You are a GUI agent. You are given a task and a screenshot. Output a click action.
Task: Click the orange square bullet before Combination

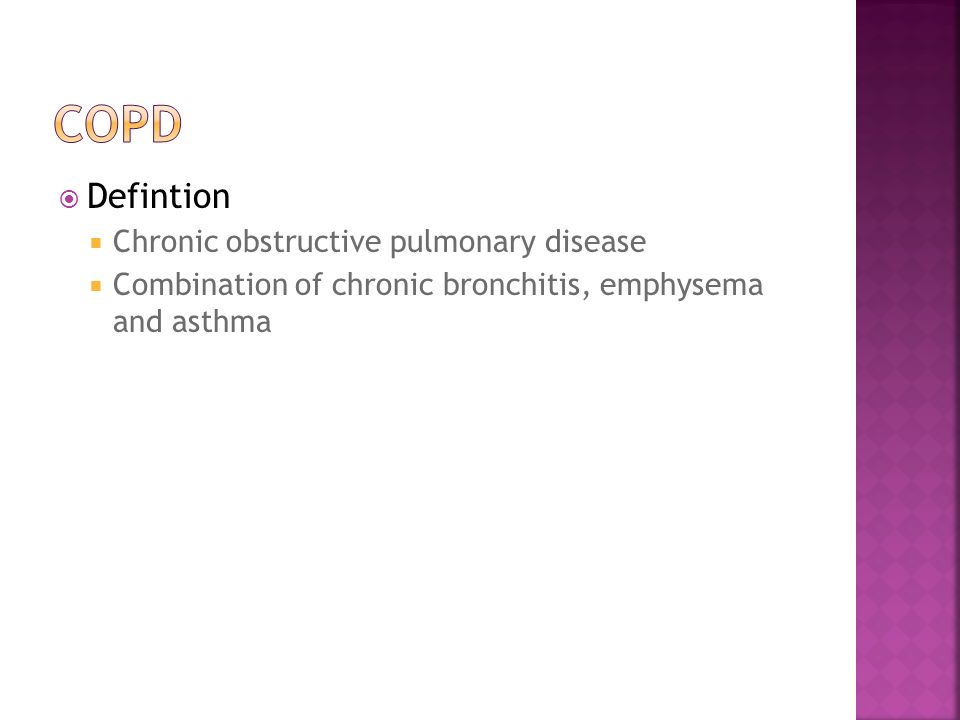pyautogui.click(x=96, y=286)
